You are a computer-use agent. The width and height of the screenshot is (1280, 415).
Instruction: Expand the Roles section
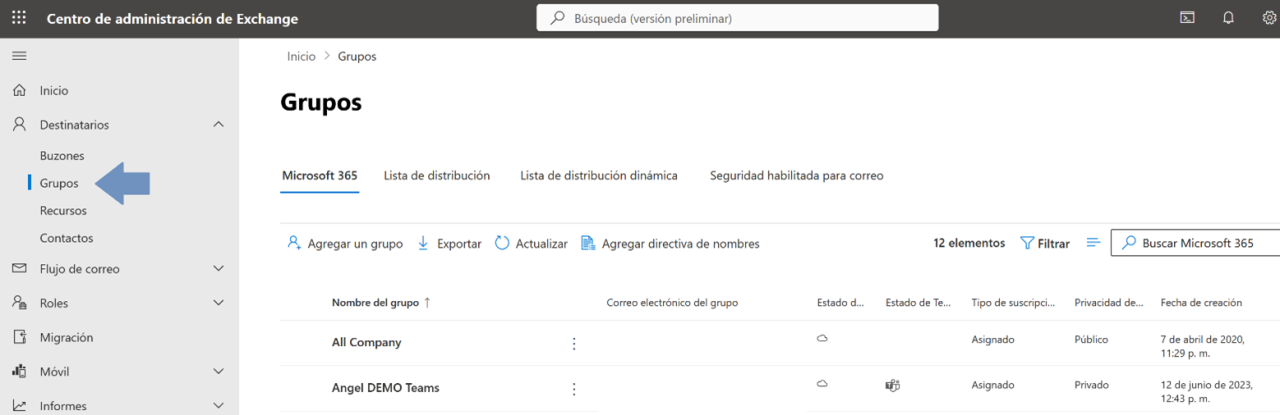coord(219,303)
